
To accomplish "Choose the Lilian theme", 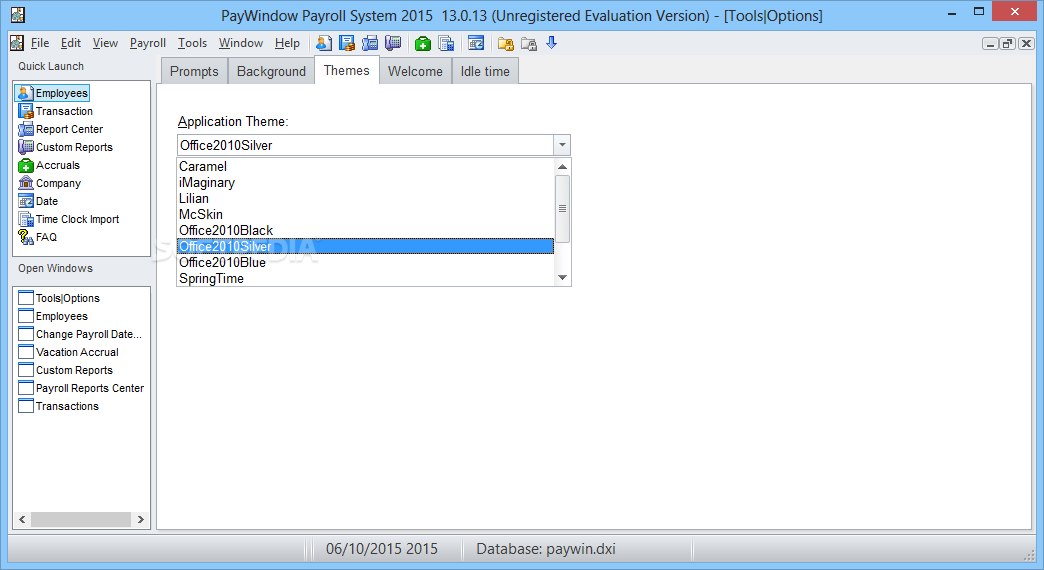I will 365,198.
